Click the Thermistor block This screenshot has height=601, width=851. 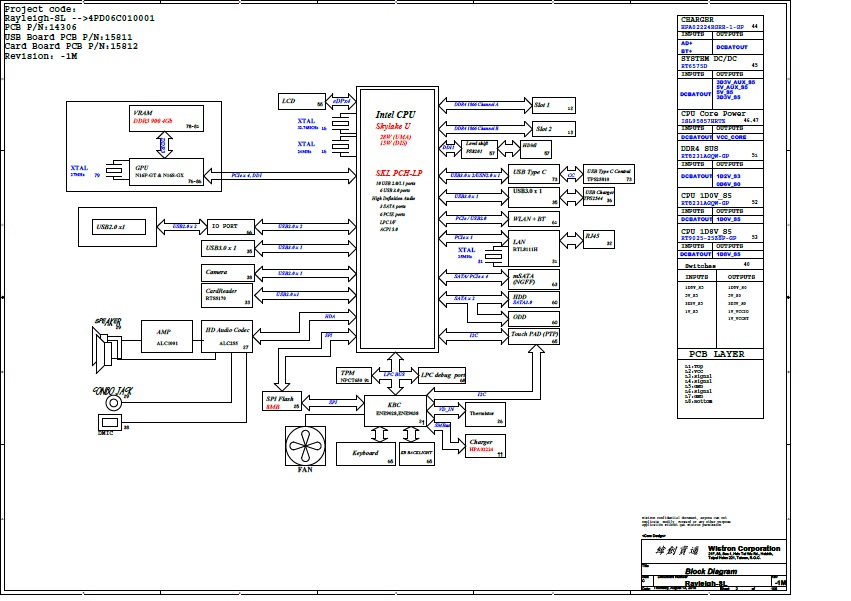485,414
